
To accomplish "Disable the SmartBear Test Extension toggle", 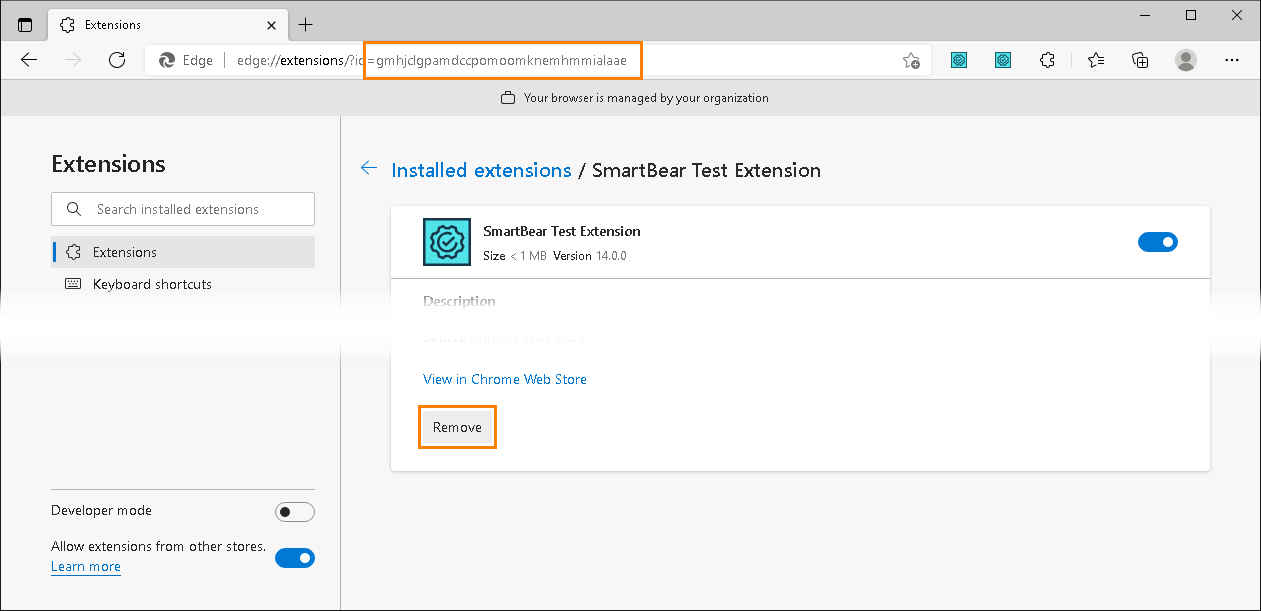I will click(x=1157, y=241).
